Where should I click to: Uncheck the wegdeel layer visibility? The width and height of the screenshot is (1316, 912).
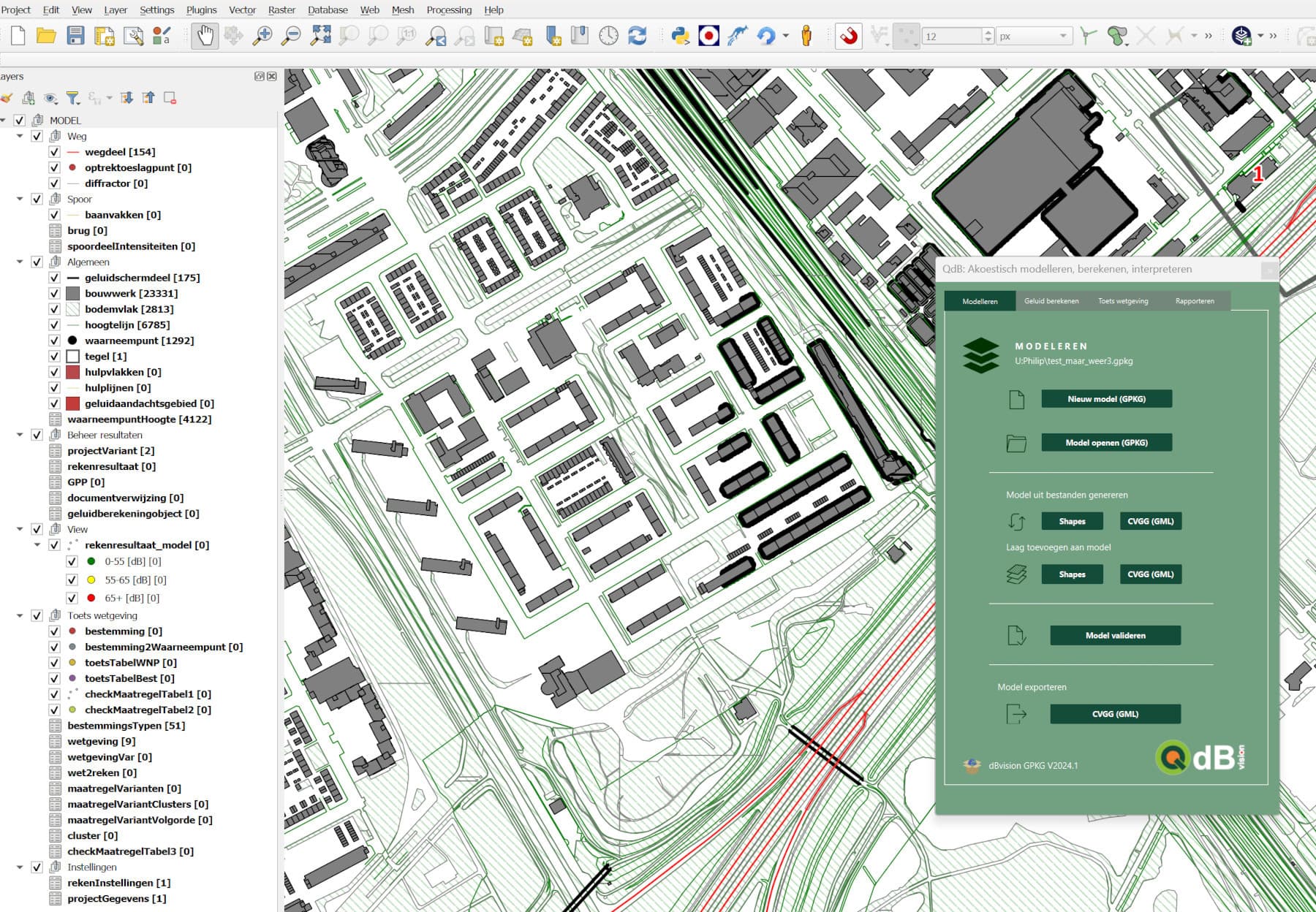click(x=54, y=152)
